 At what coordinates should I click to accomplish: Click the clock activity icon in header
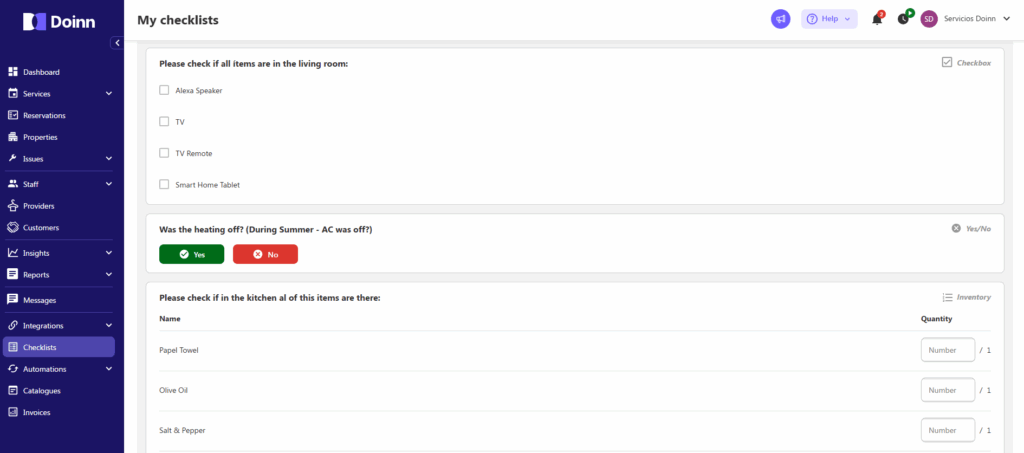904,19
